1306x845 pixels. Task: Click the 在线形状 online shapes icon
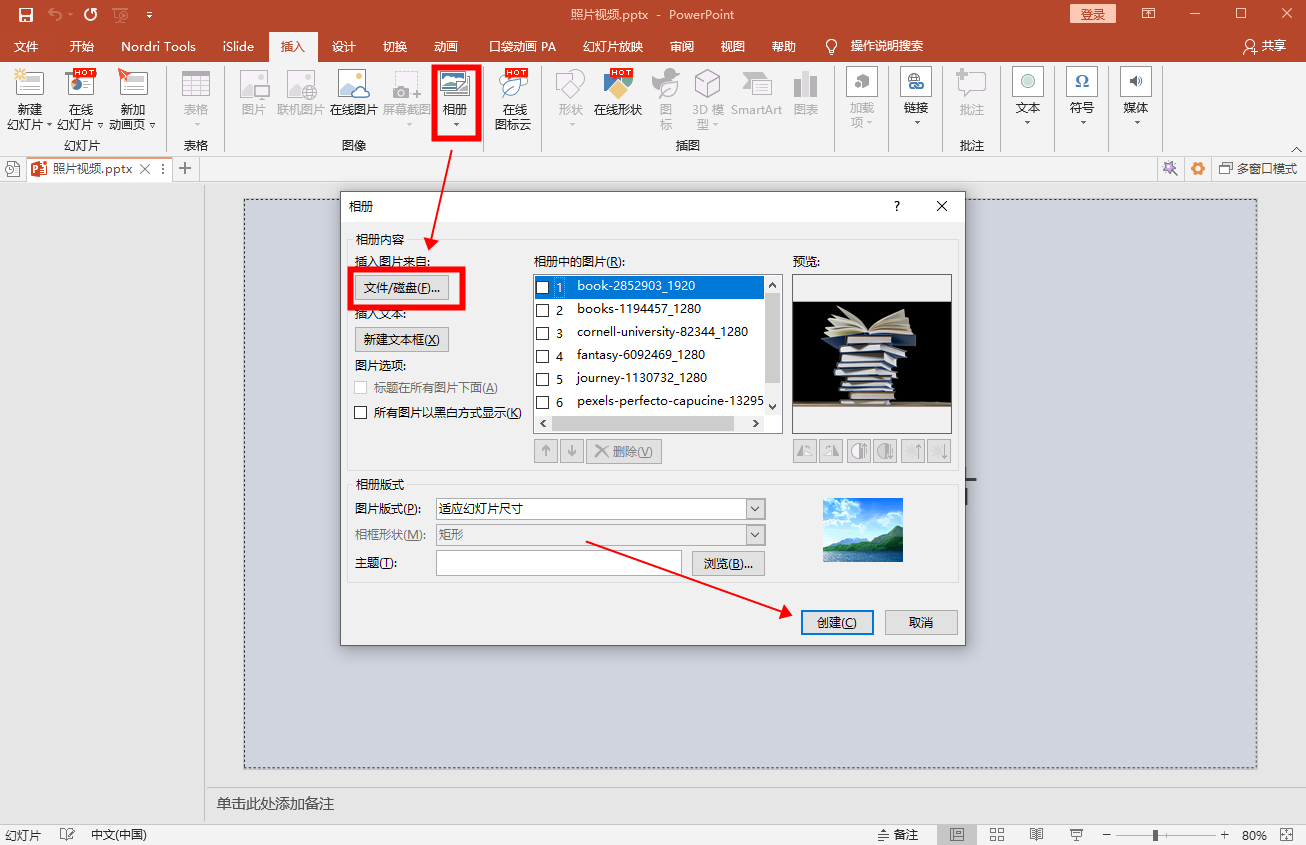pos(618,83)
